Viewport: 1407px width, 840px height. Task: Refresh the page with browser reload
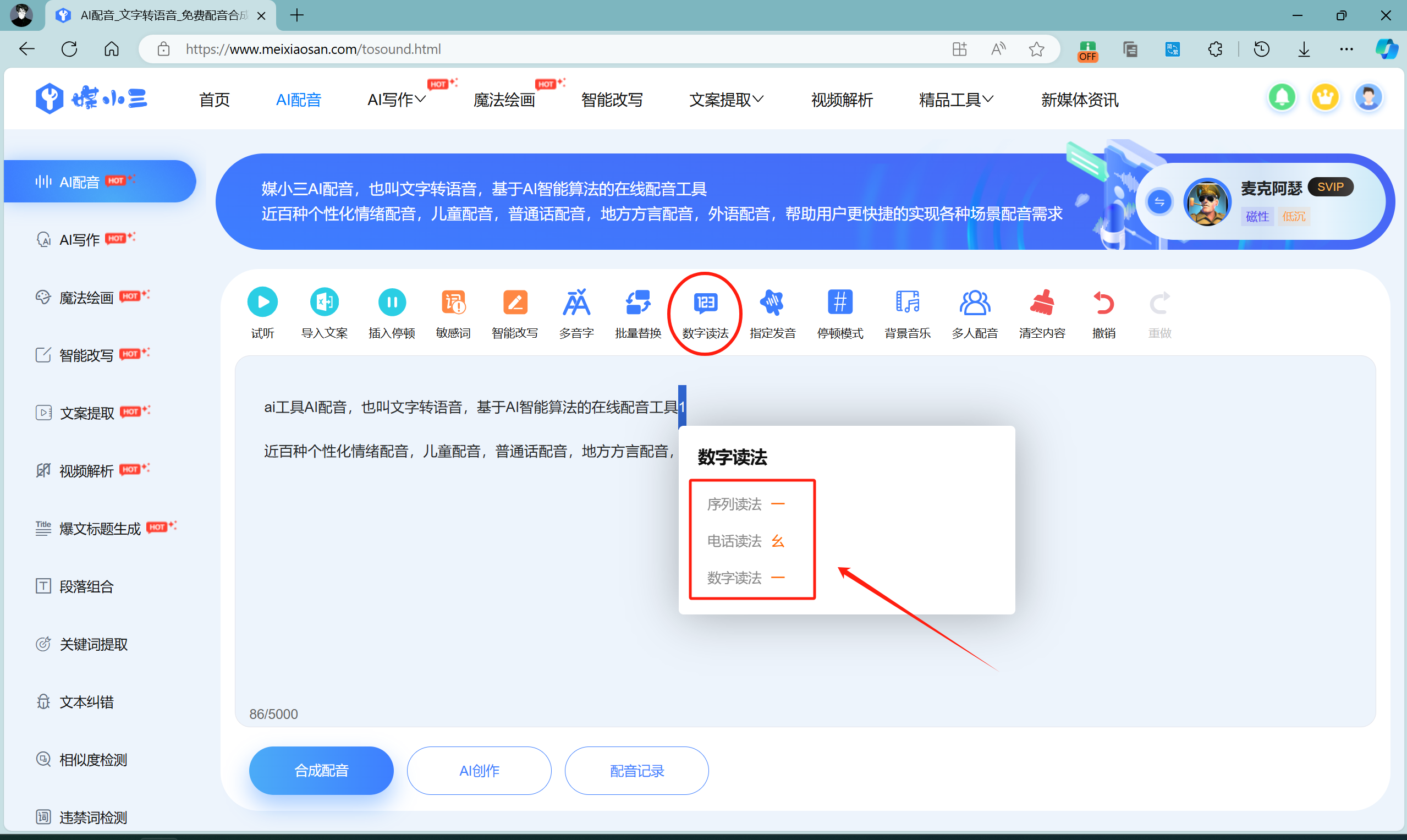tap(69, 50)
